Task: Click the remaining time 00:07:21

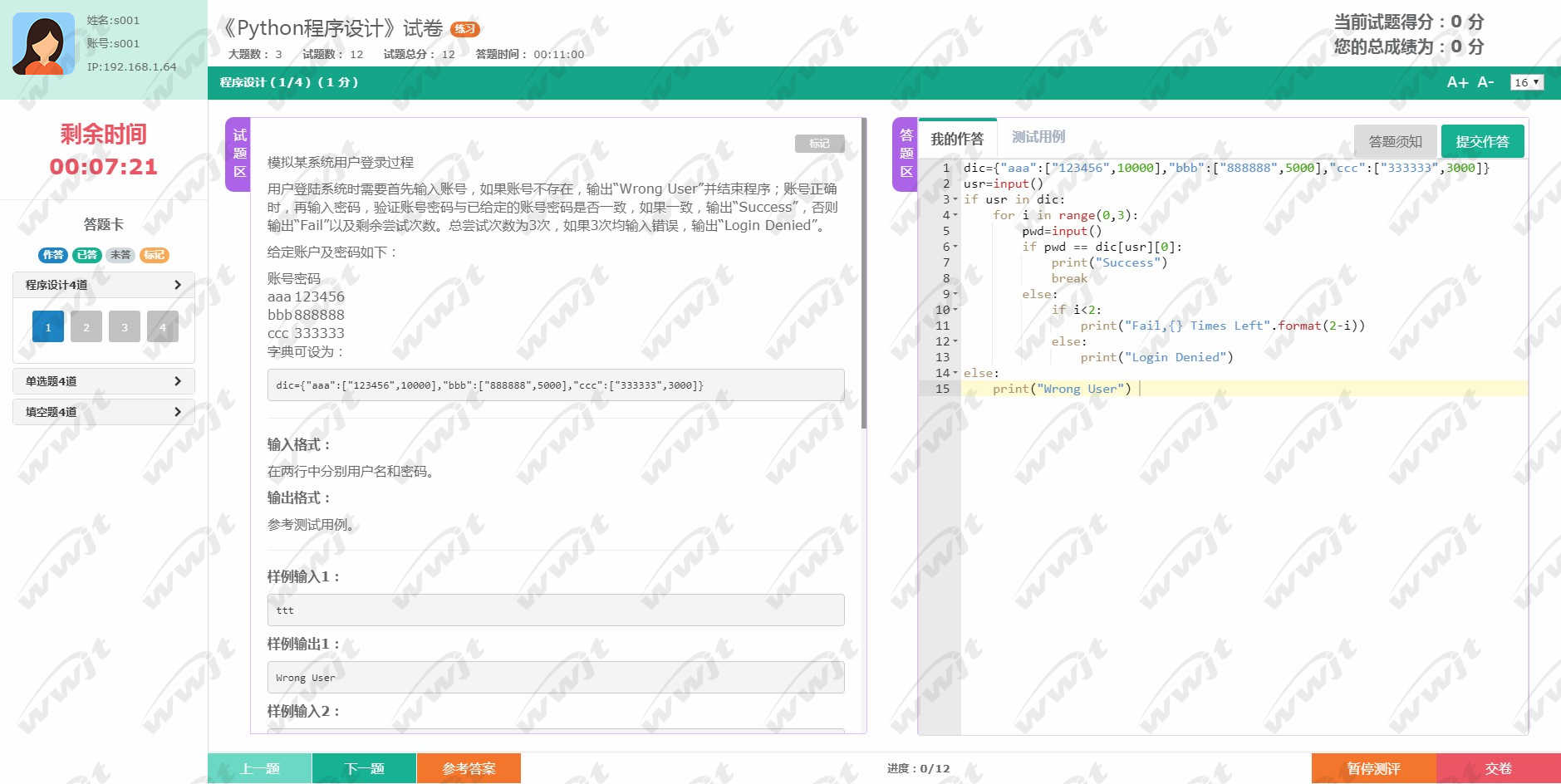Action: [103, 167]
